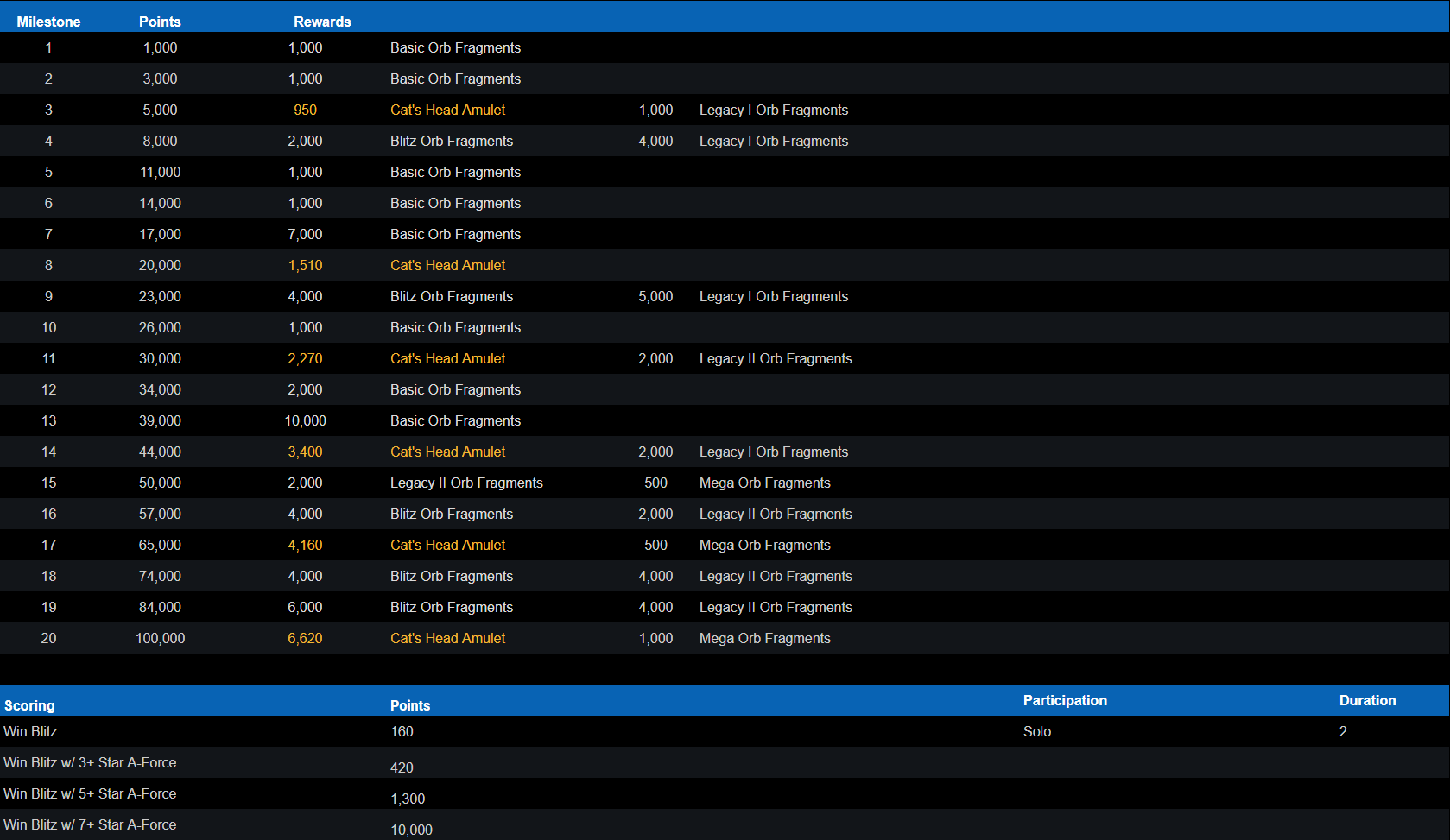Click Mega Orb Fragments in milestone 20 row
Image resolution: width=1450 pixels, height=840 pixels.
(x=764, y=638)
